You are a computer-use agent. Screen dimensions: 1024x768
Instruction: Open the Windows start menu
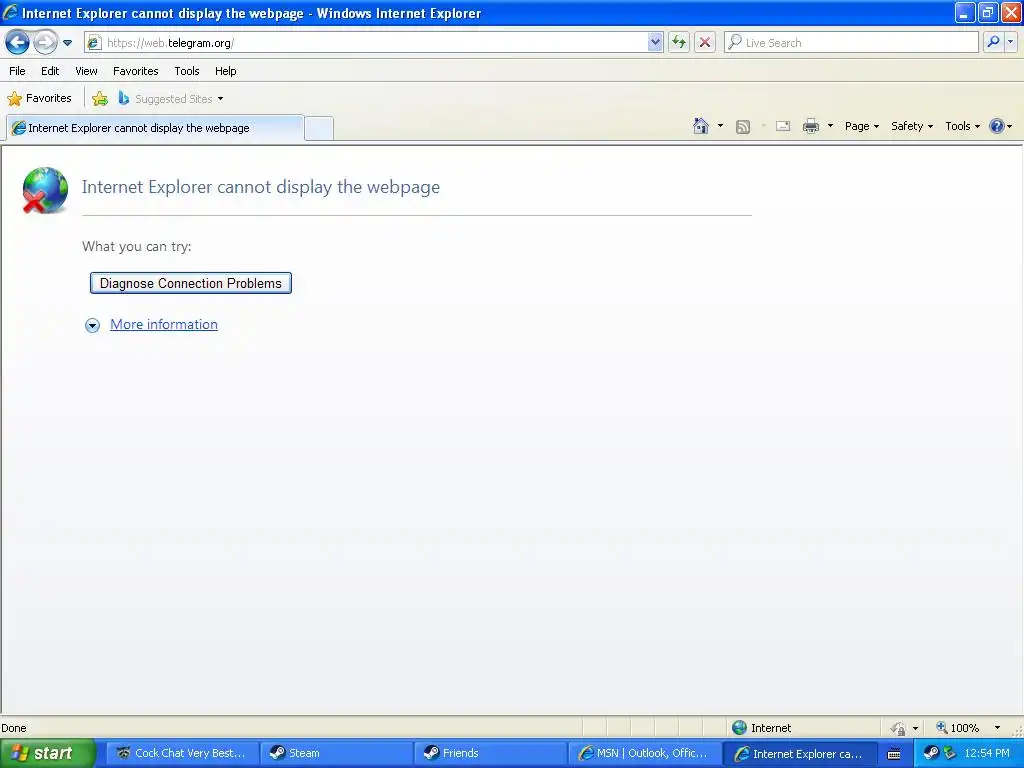(x=47, y=753)
